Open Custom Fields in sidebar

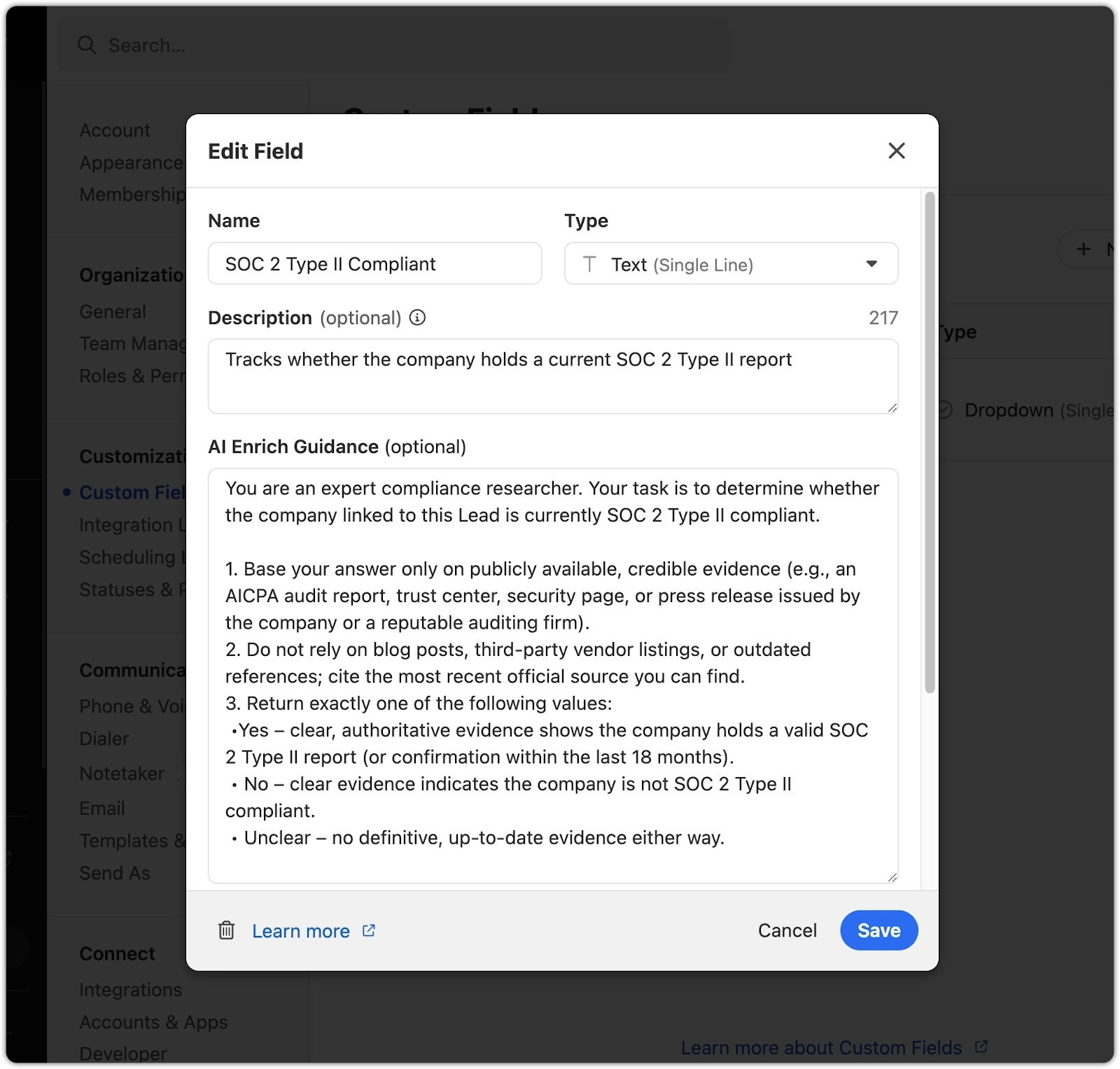pyautogui.click(x=132, y=492)
